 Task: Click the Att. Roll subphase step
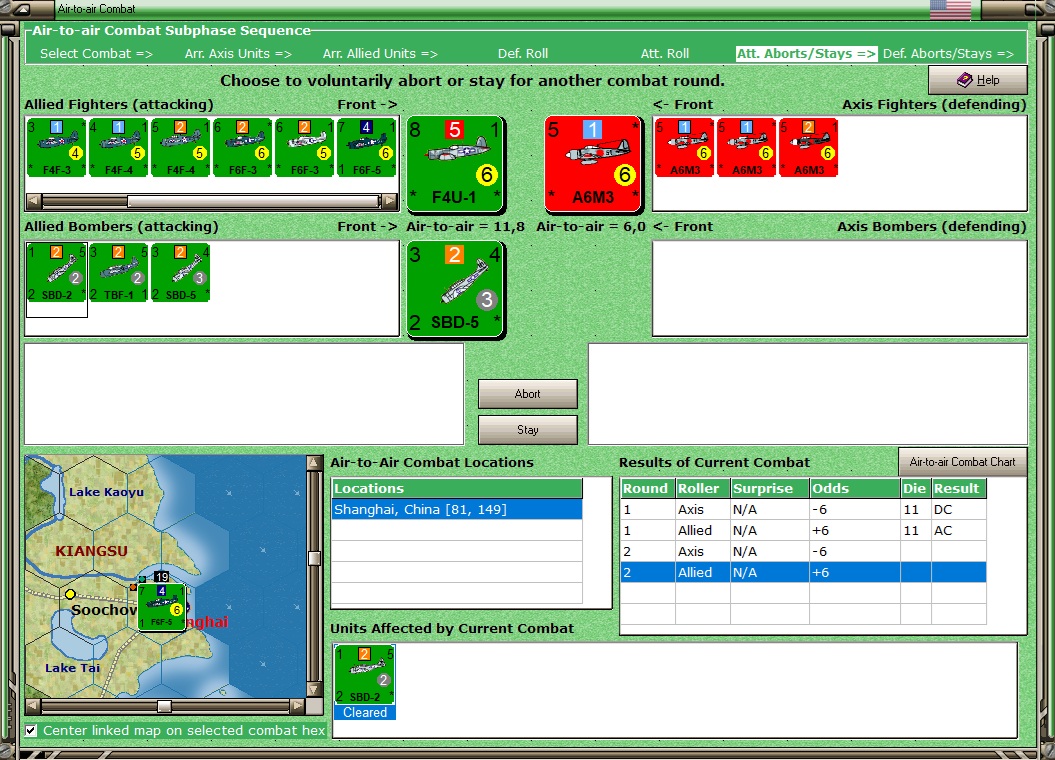point(665,54)
